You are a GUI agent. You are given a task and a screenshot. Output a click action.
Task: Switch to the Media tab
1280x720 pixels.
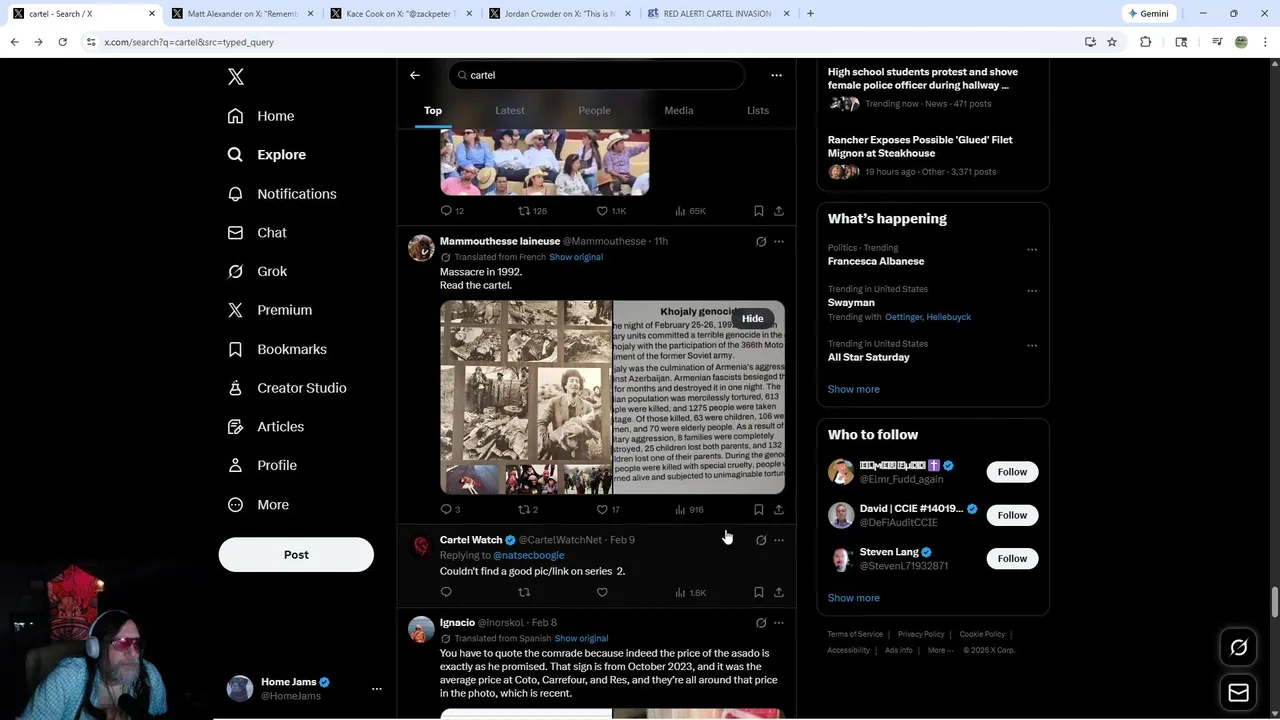tap(679, 110)
